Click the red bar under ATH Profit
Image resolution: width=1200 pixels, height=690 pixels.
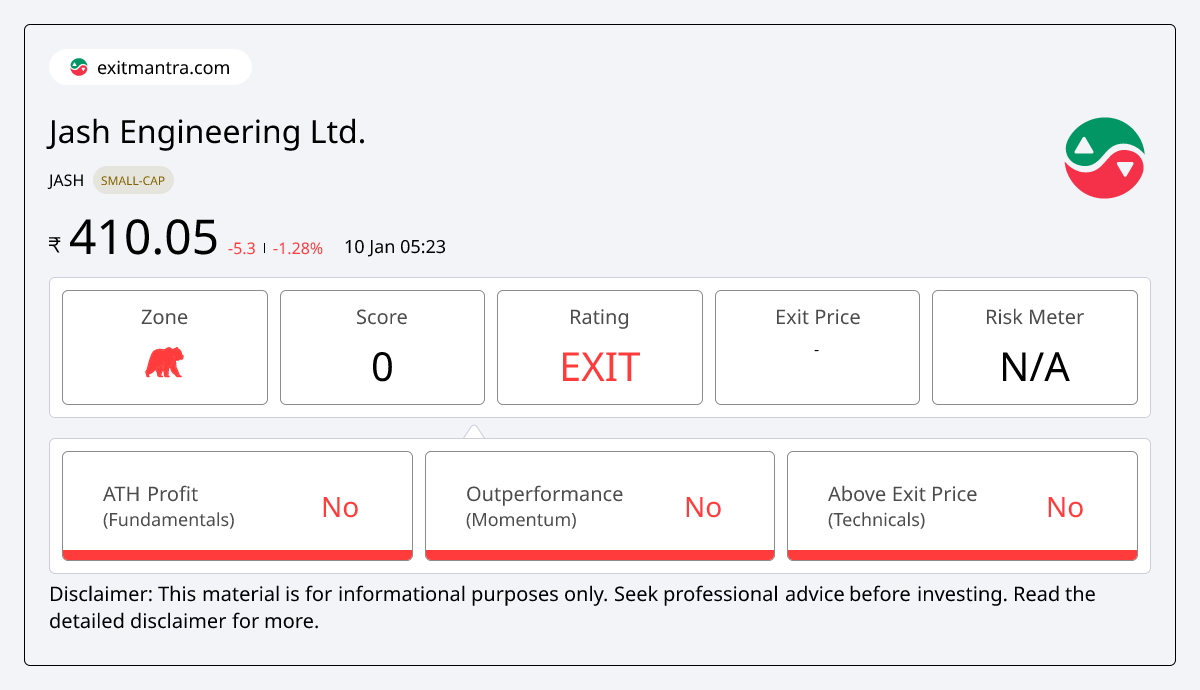click(x=237, y=555)
